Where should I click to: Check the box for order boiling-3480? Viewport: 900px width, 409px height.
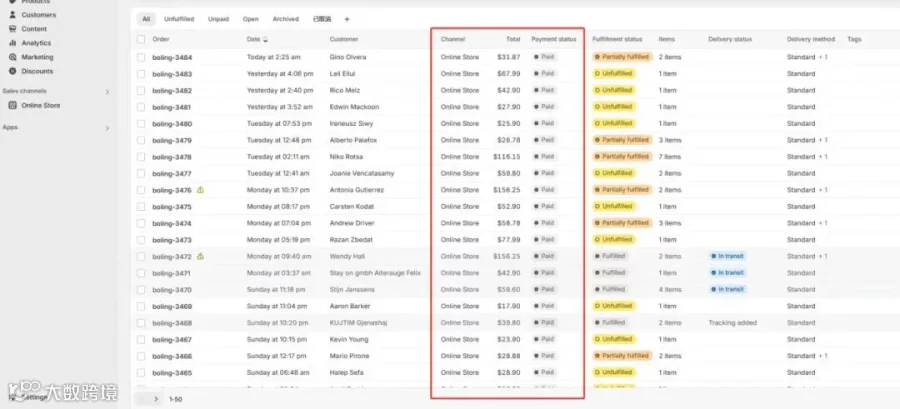click(x=141, y=123)
